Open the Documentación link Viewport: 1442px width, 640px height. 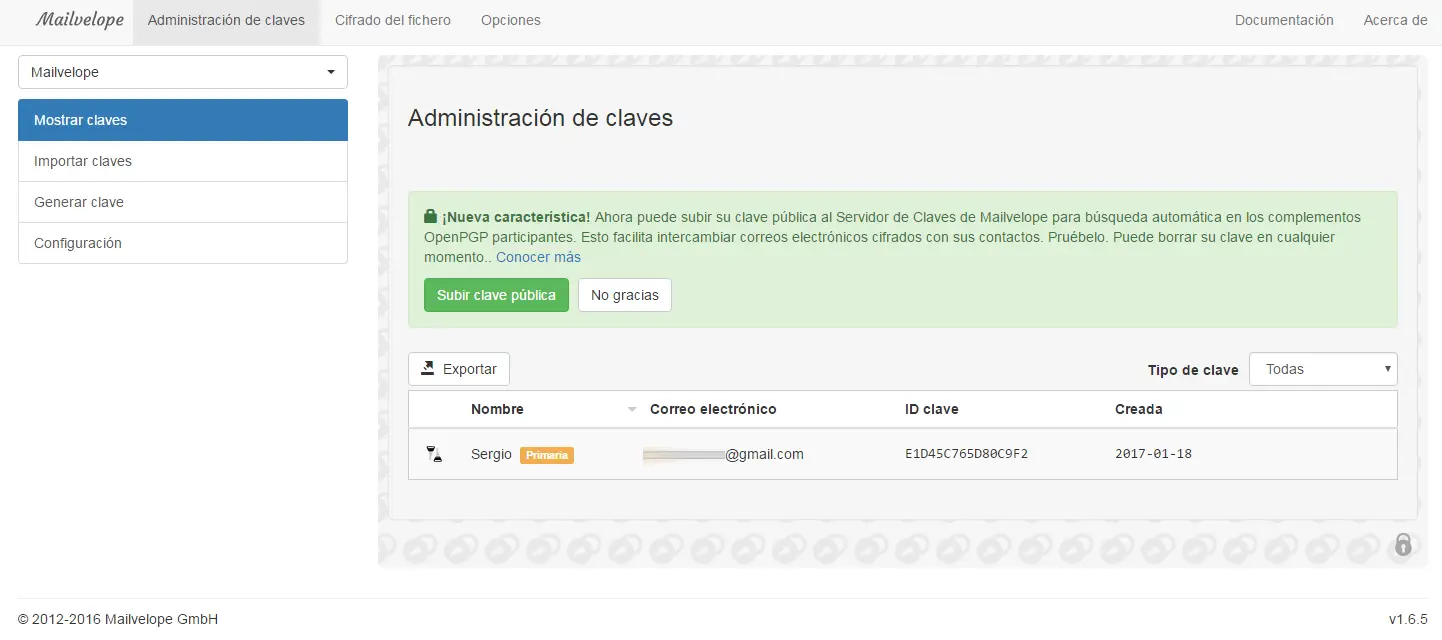[1284, 20]
